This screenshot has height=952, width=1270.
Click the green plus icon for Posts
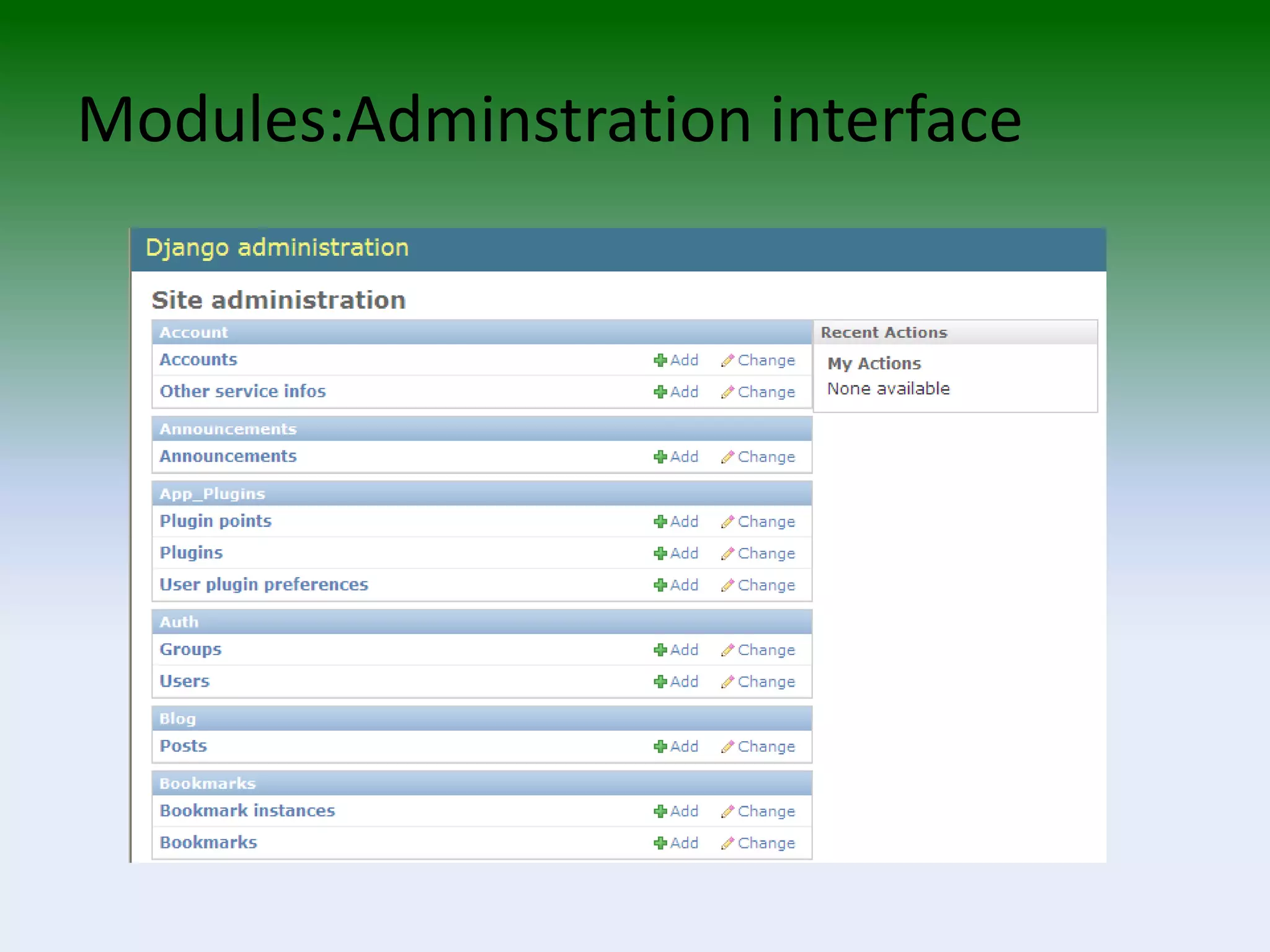[660, 746]
